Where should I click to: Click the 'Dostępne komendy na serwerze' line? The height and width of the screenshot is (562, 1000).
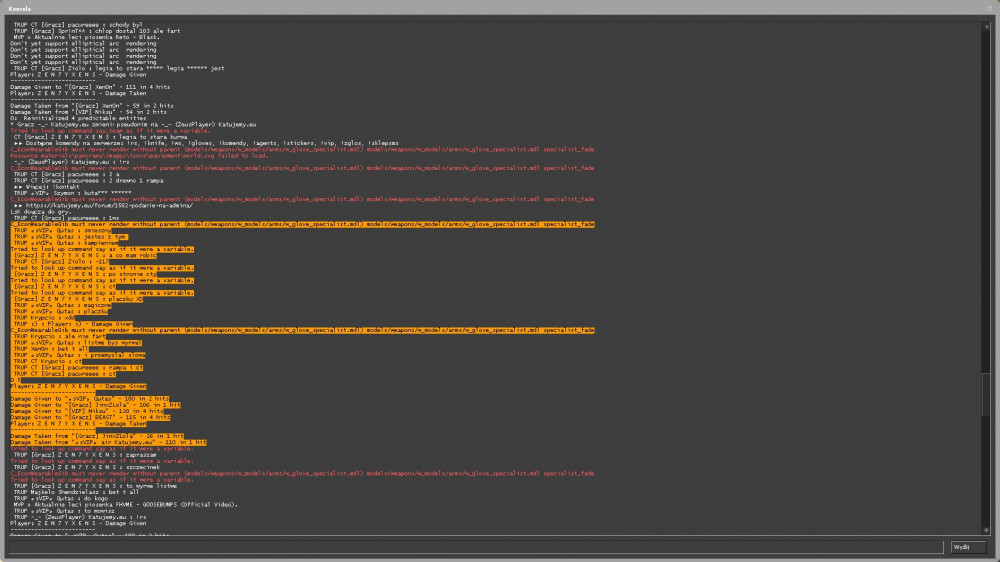[x=206, y=144]
